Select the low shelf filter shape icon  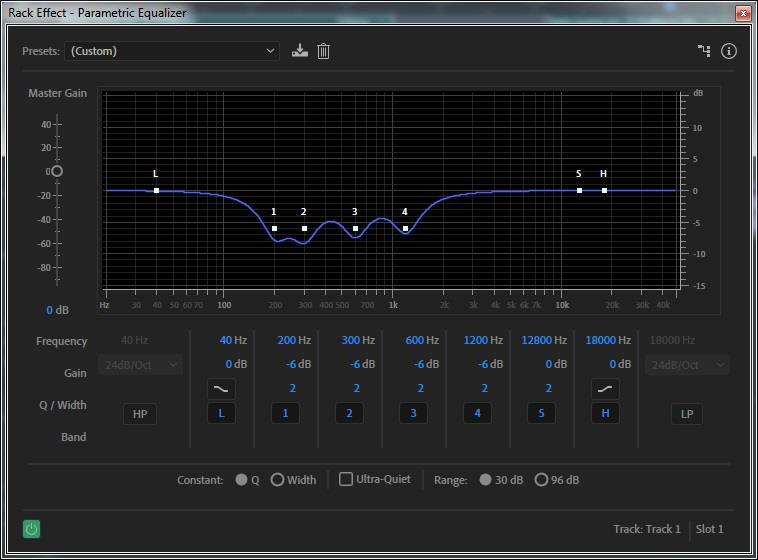click(221, 389)
